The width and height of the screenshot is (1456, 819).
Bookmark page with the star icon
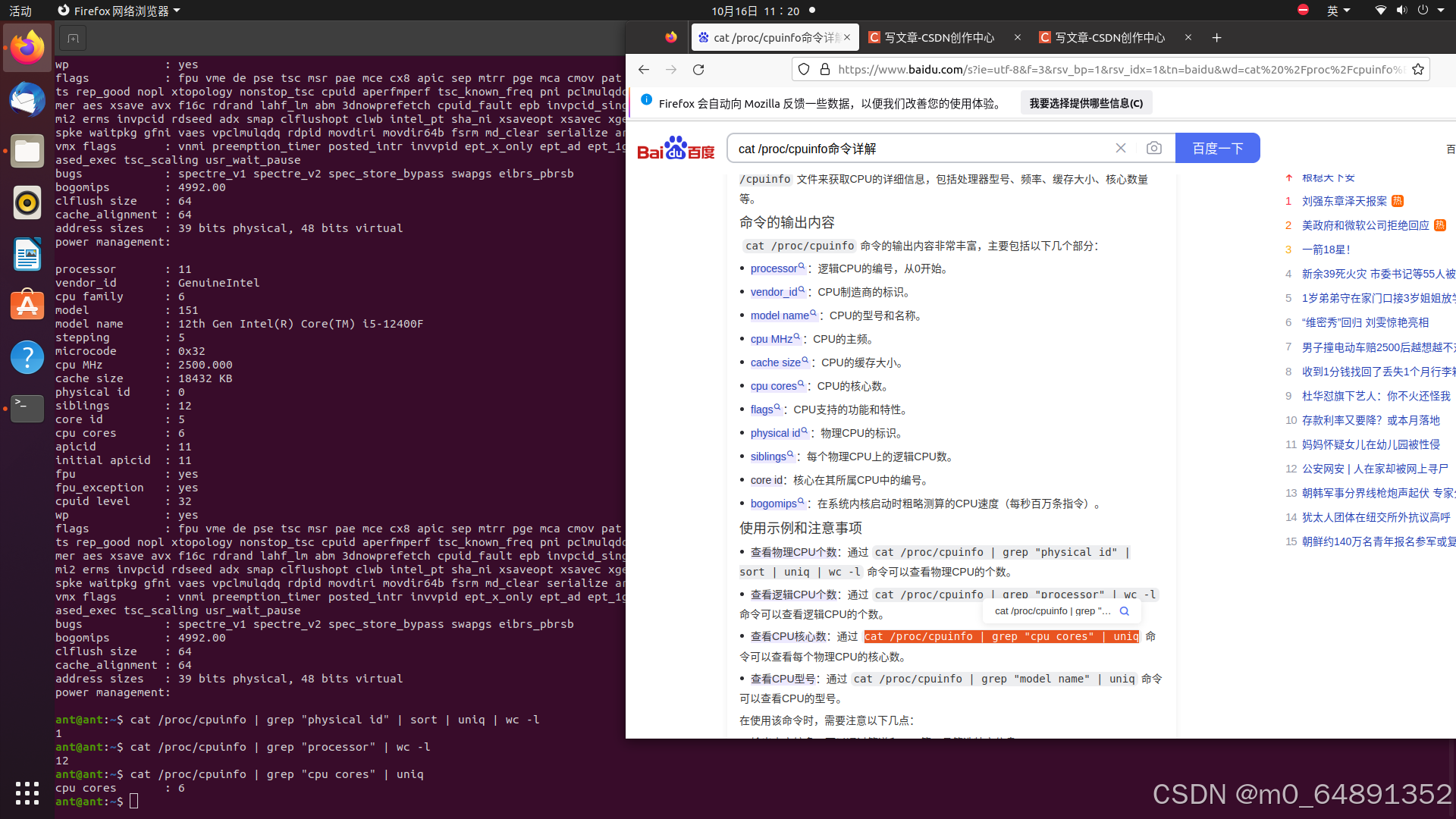[x=1418, y=70]
